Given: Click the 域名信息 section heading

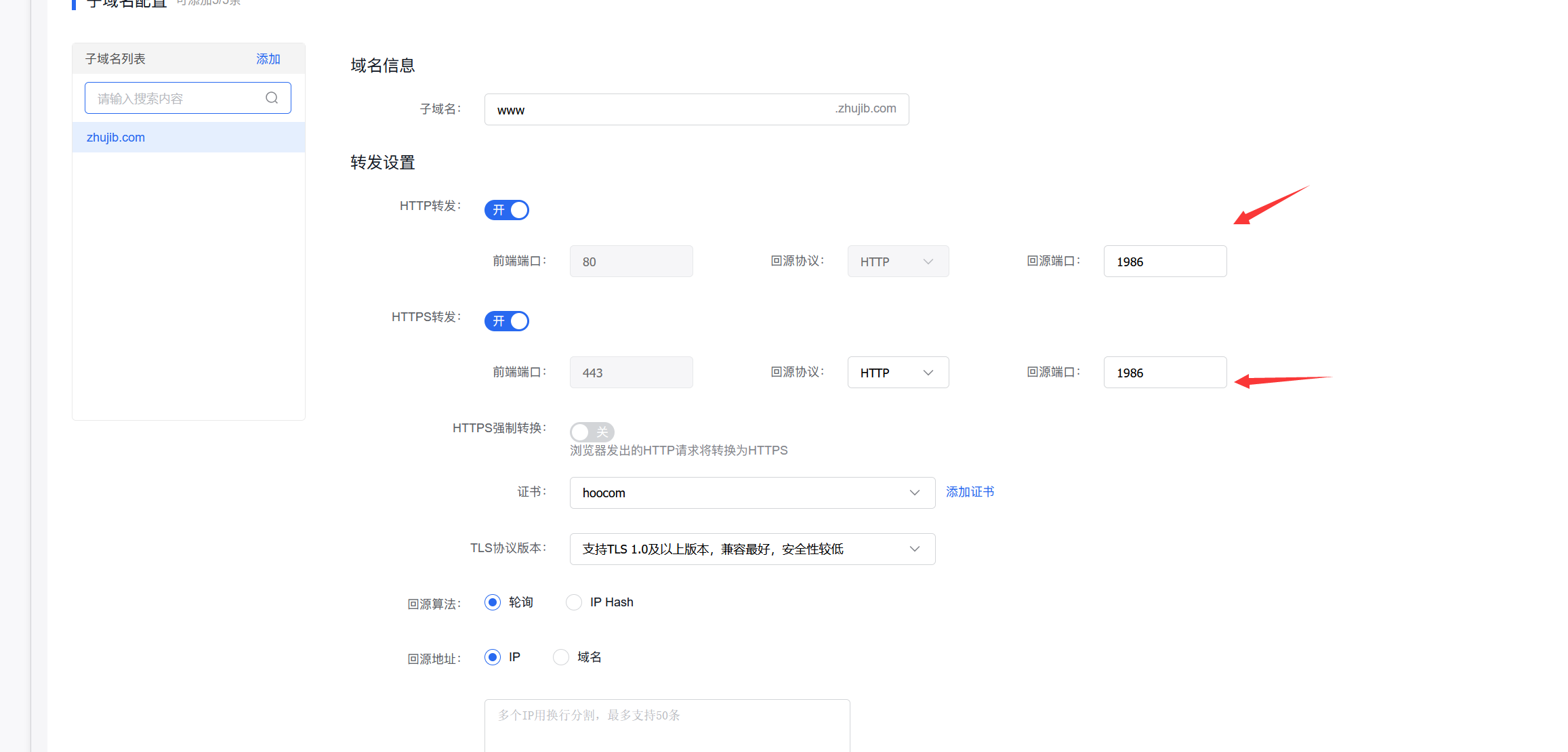Looking at the screenshot, I should click(383, 66).
